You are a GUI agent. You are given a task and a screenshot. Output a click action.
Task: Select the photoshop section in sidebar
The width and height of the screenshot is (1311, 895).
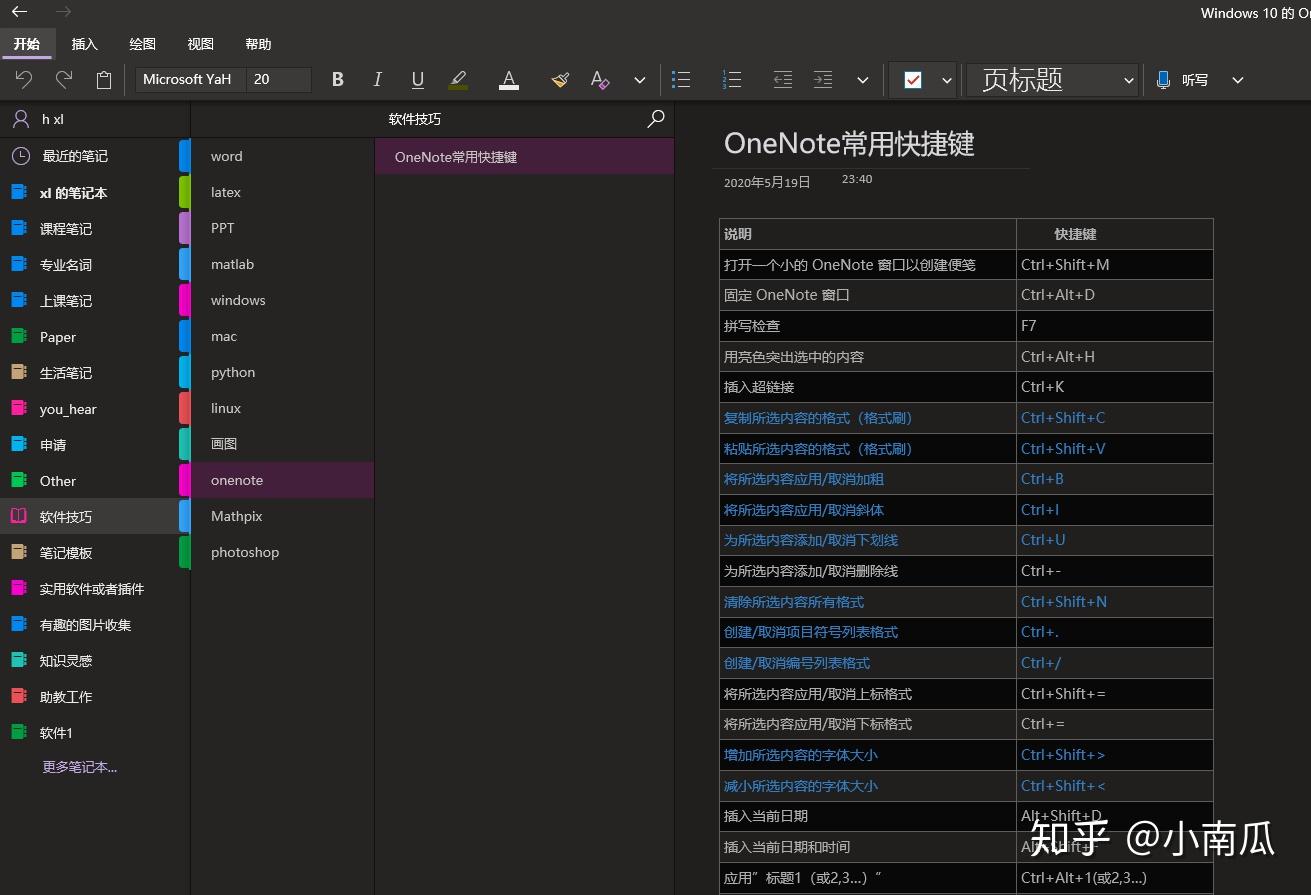245,552
